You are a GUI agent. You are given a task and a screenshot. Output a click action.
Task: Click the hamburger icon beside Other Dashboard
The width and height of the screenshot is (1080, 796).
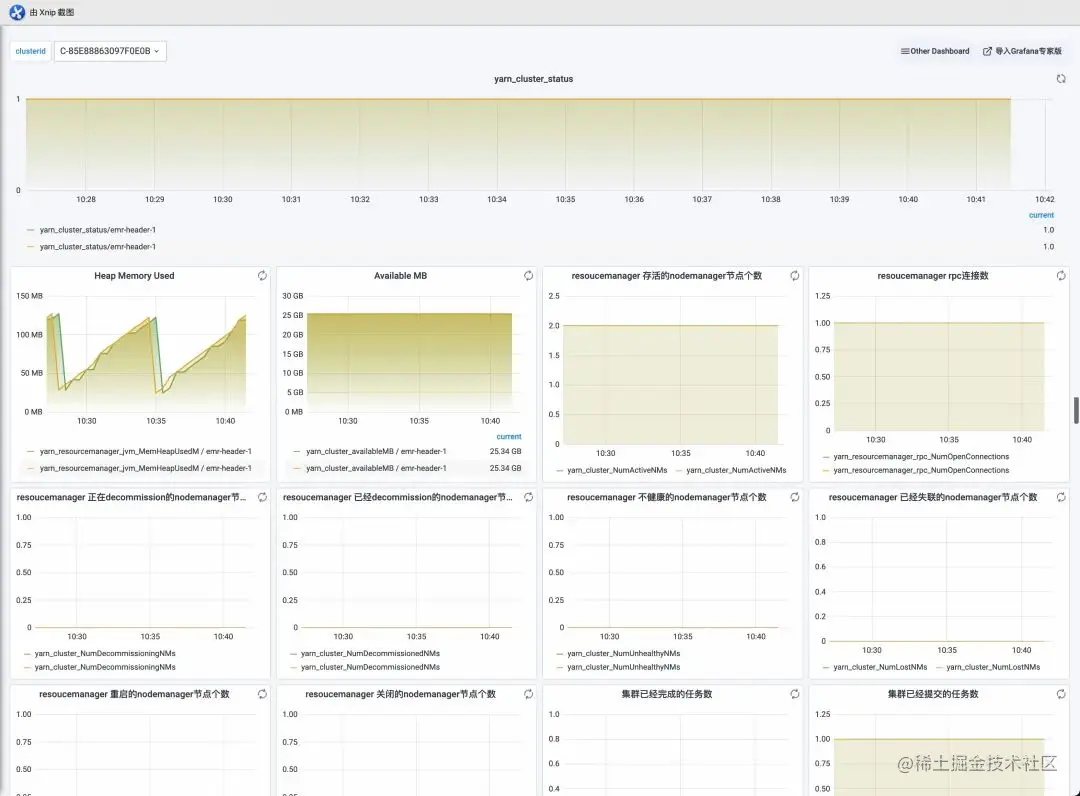point(905,51)
